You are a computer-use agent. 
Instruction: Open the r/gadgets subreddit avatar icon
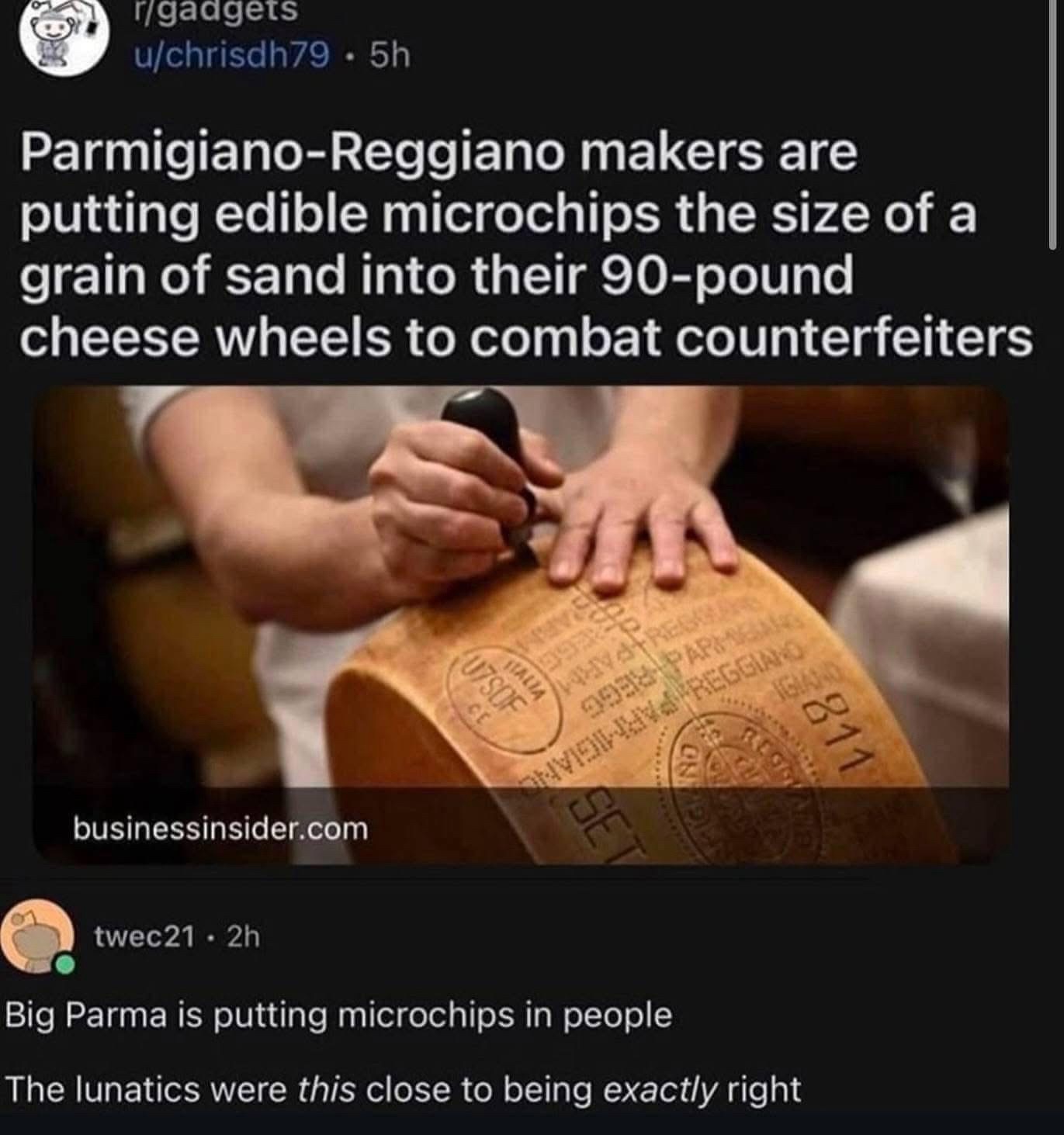63,39
